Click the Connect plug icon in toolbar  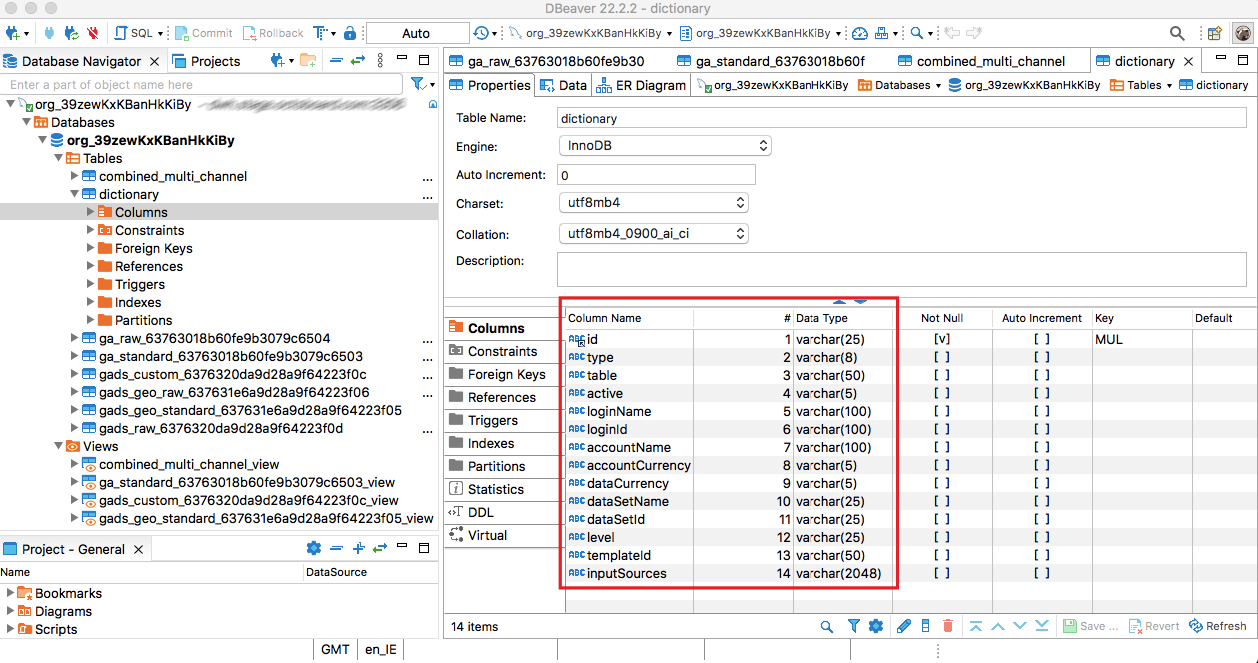coord(50,33)
